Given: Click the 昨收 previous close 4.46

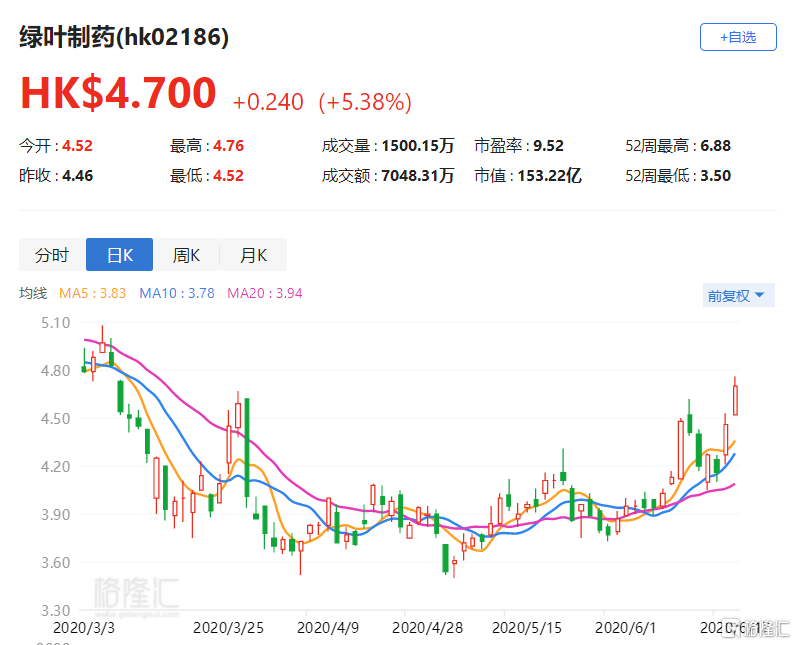Looking at the screenshot, I should 77,176.
